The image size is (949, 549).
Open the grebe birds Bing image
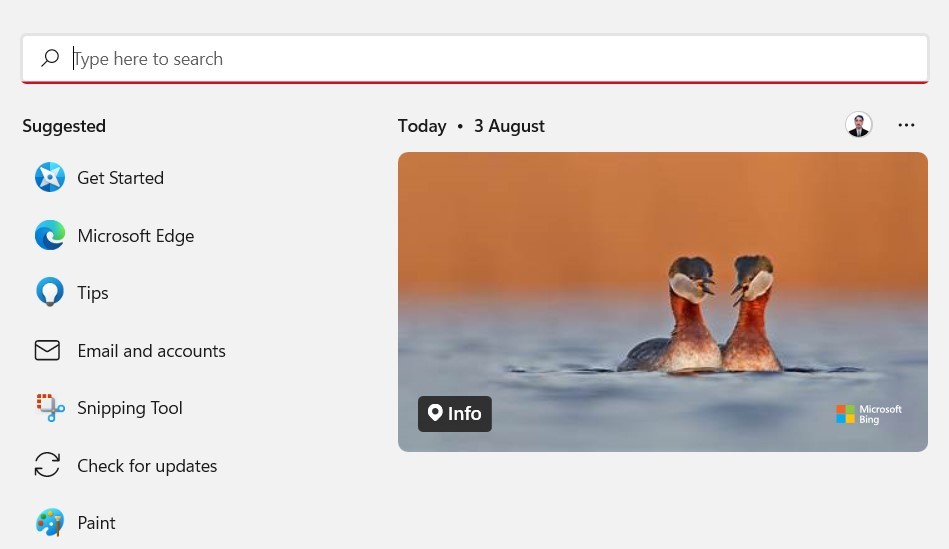pyautogui.click(x=663, y=301)
